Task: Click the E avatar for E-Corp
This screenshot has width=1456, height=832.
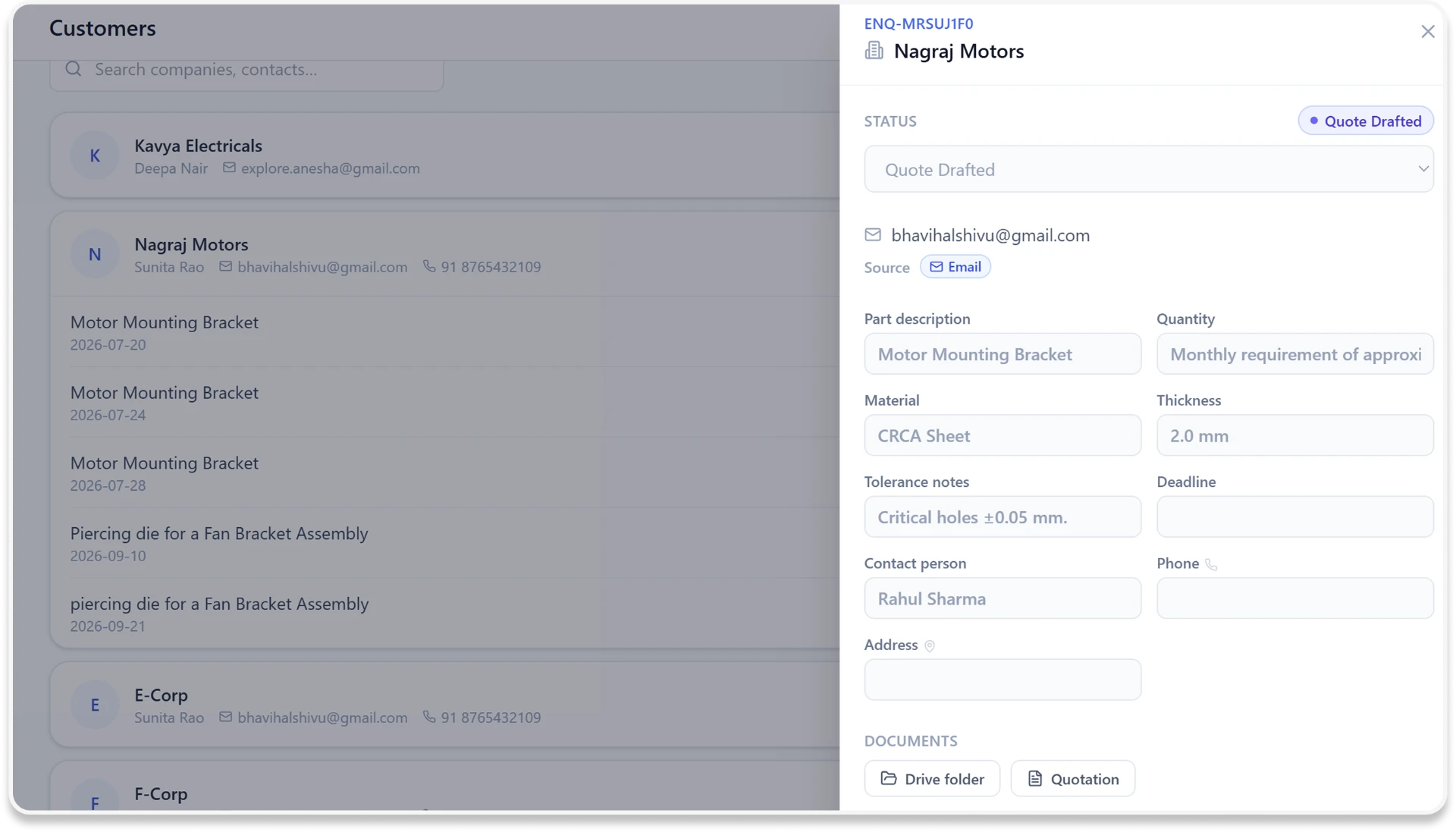Action: tap(95, 705)
